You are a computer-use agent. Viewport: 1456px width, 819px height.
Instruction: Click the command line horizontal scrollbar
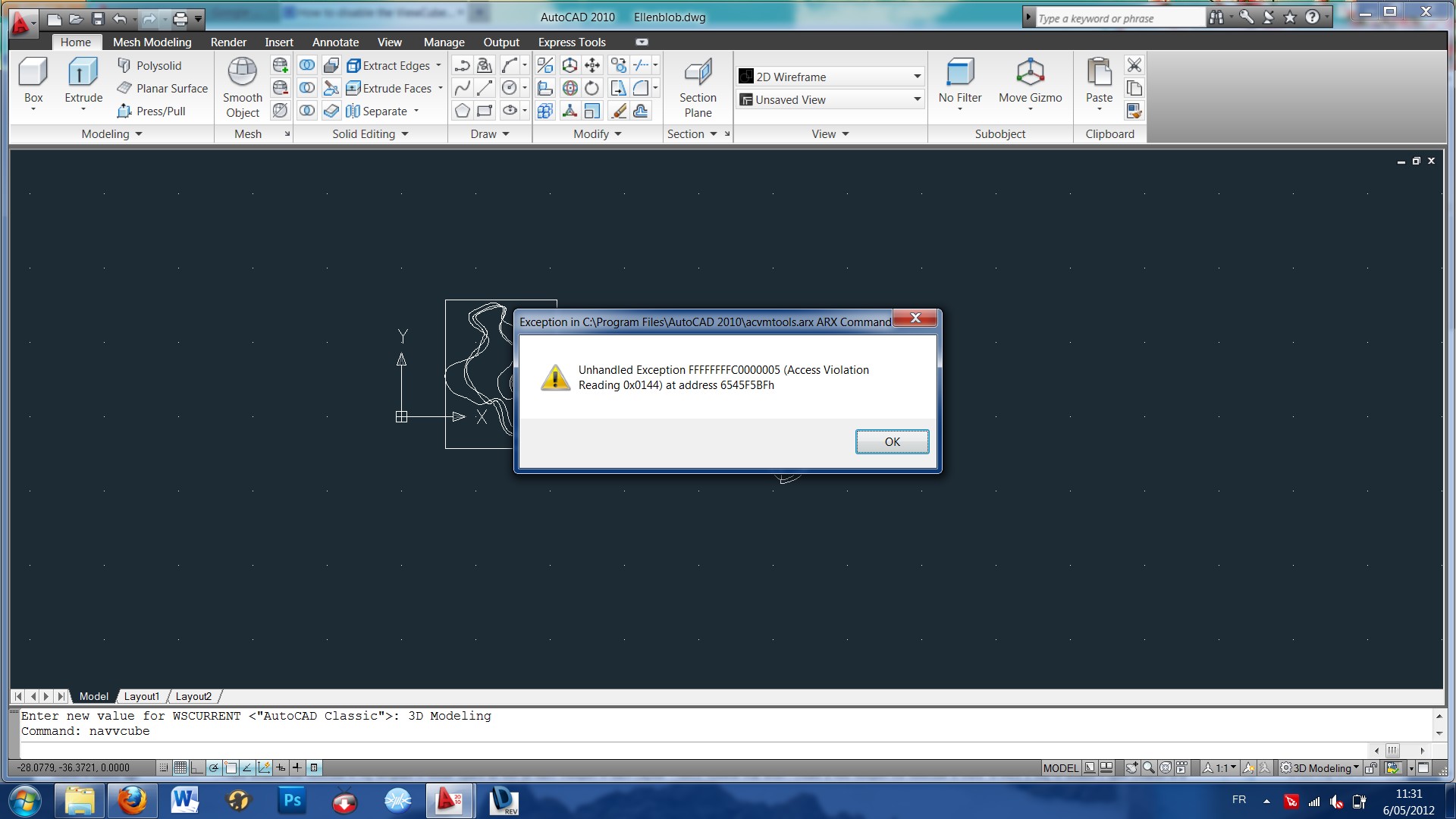tap(1400, 750)
